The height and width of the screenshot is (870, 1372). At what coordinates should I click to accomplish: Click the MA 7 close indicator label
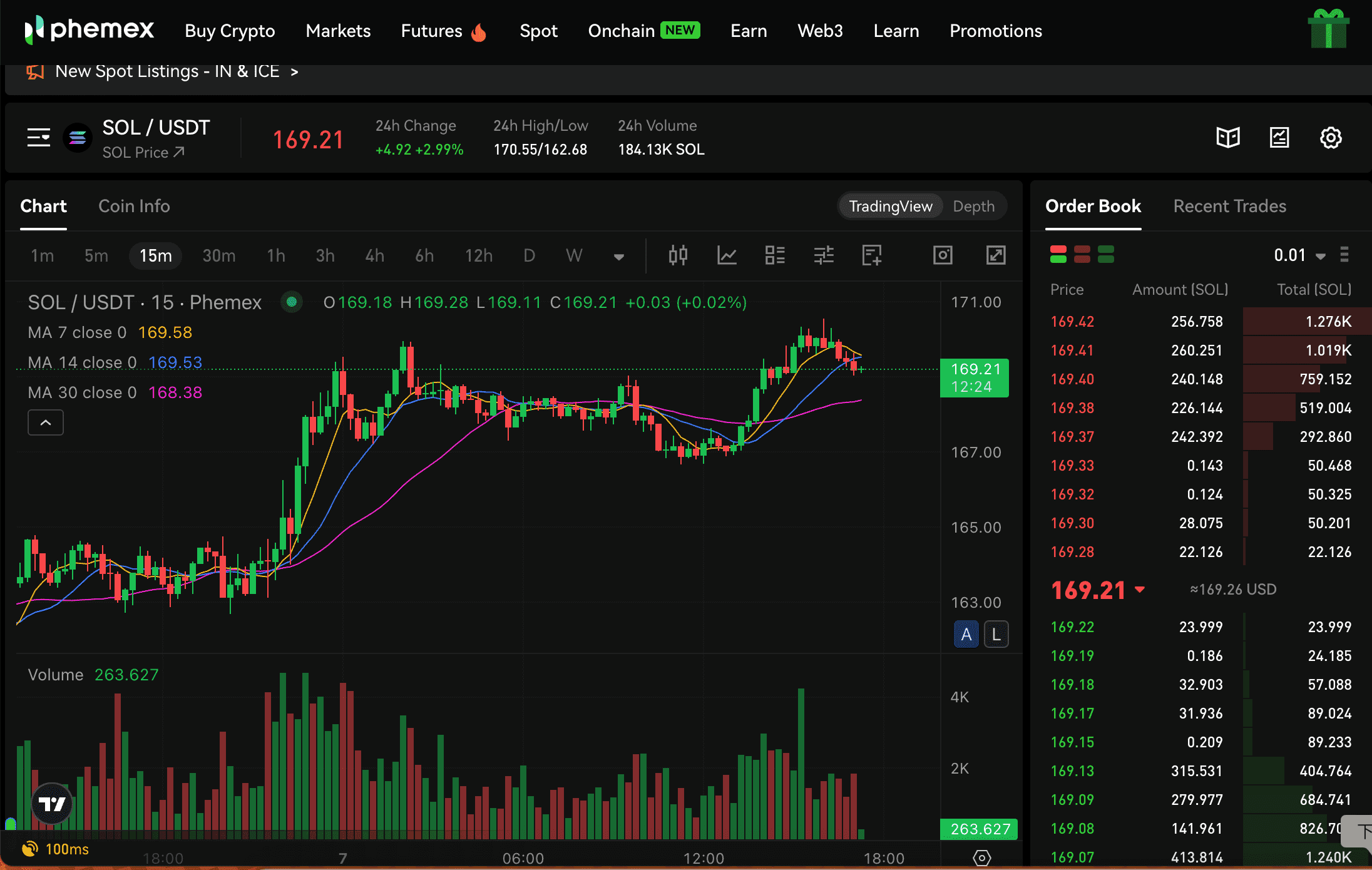click(x=110, y=332)
